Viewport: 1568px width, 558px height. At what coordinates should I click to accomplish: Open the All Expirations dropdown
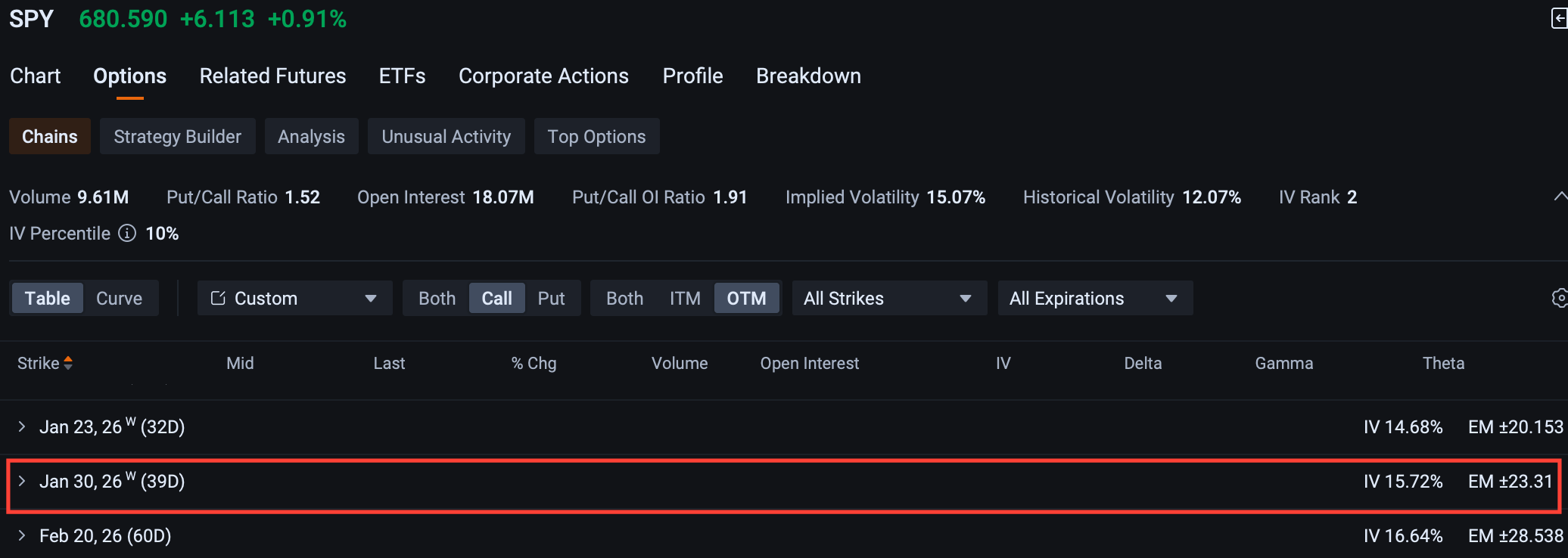pyautogui.click(x=1095, y=298)
